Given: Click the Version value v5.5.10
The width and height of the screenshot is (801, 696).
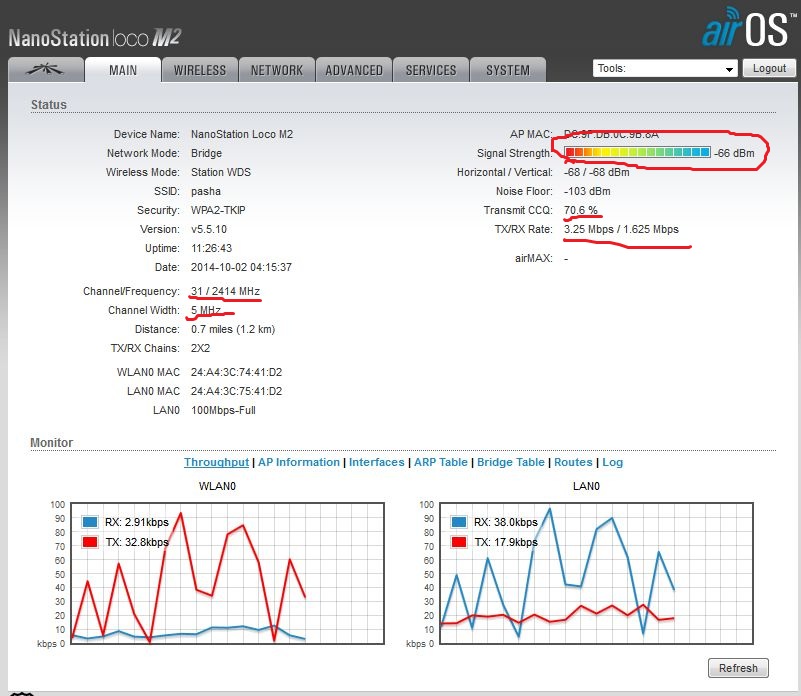Looking at the screenshot, I should 209,229.
